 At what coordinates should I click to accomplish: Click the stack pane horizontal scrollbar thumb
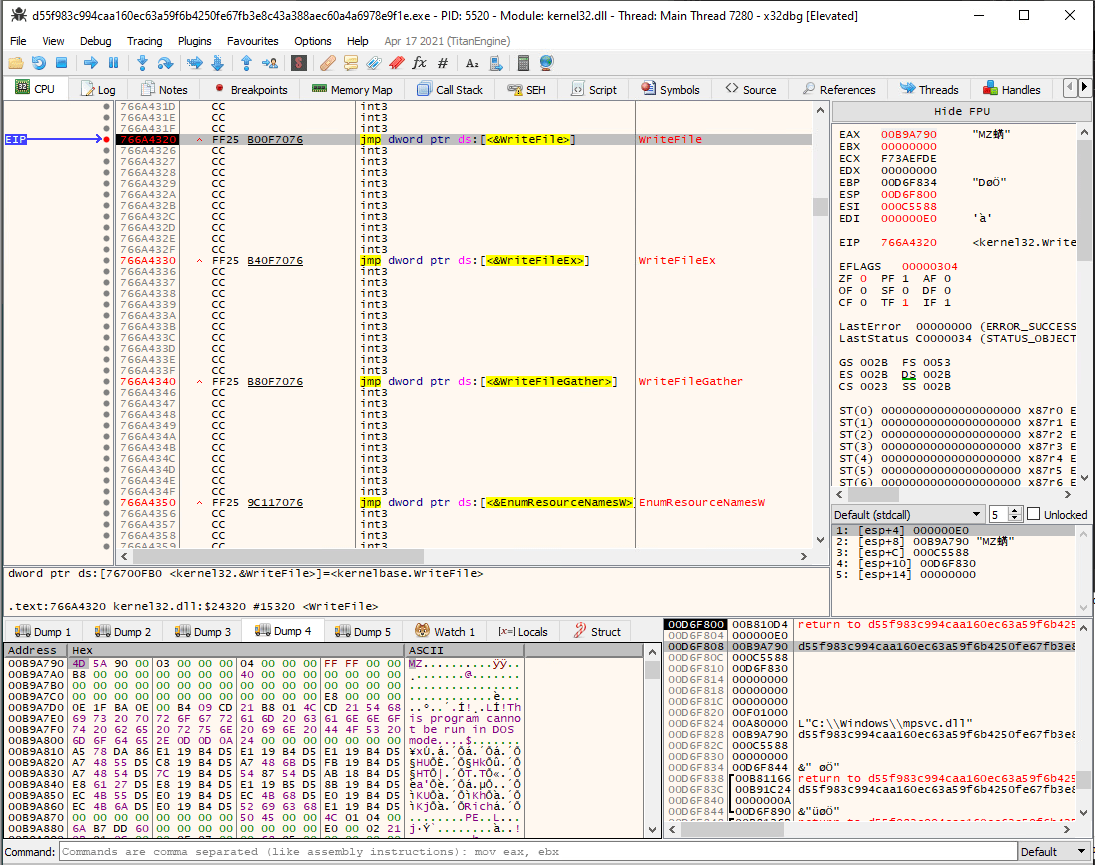pos(733,829)
